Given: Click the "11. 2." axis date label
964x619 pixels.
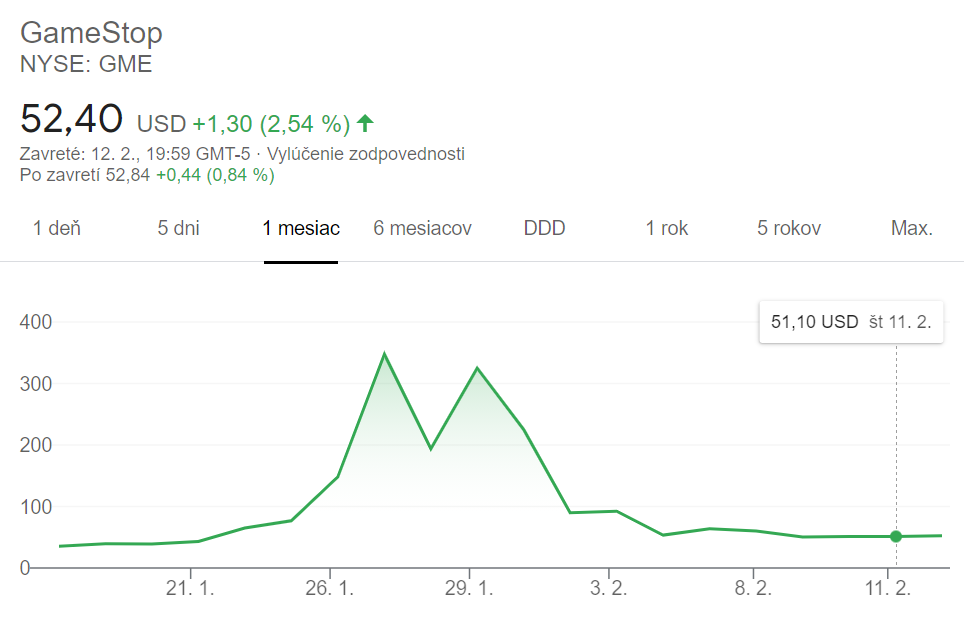Looking at the screenshot, I should pyautogui.click(x=888, y=588).
